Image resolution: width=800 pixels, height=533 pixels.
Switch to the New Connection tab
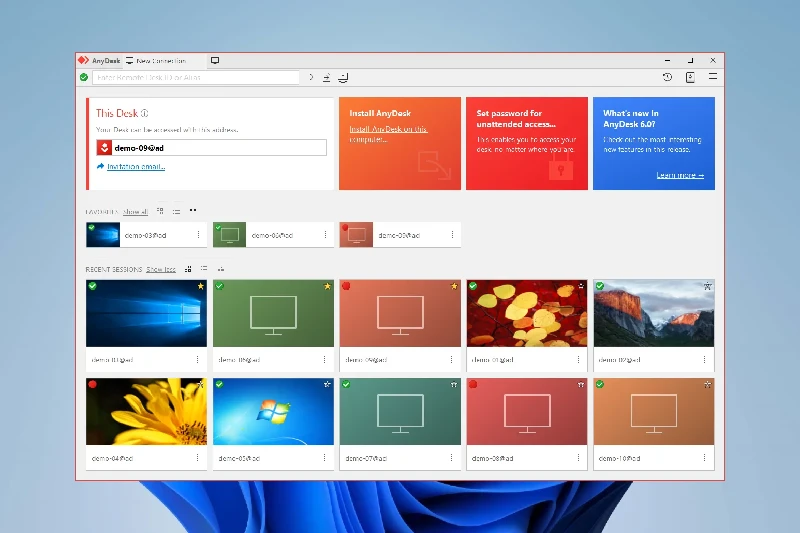click(156, 61)
